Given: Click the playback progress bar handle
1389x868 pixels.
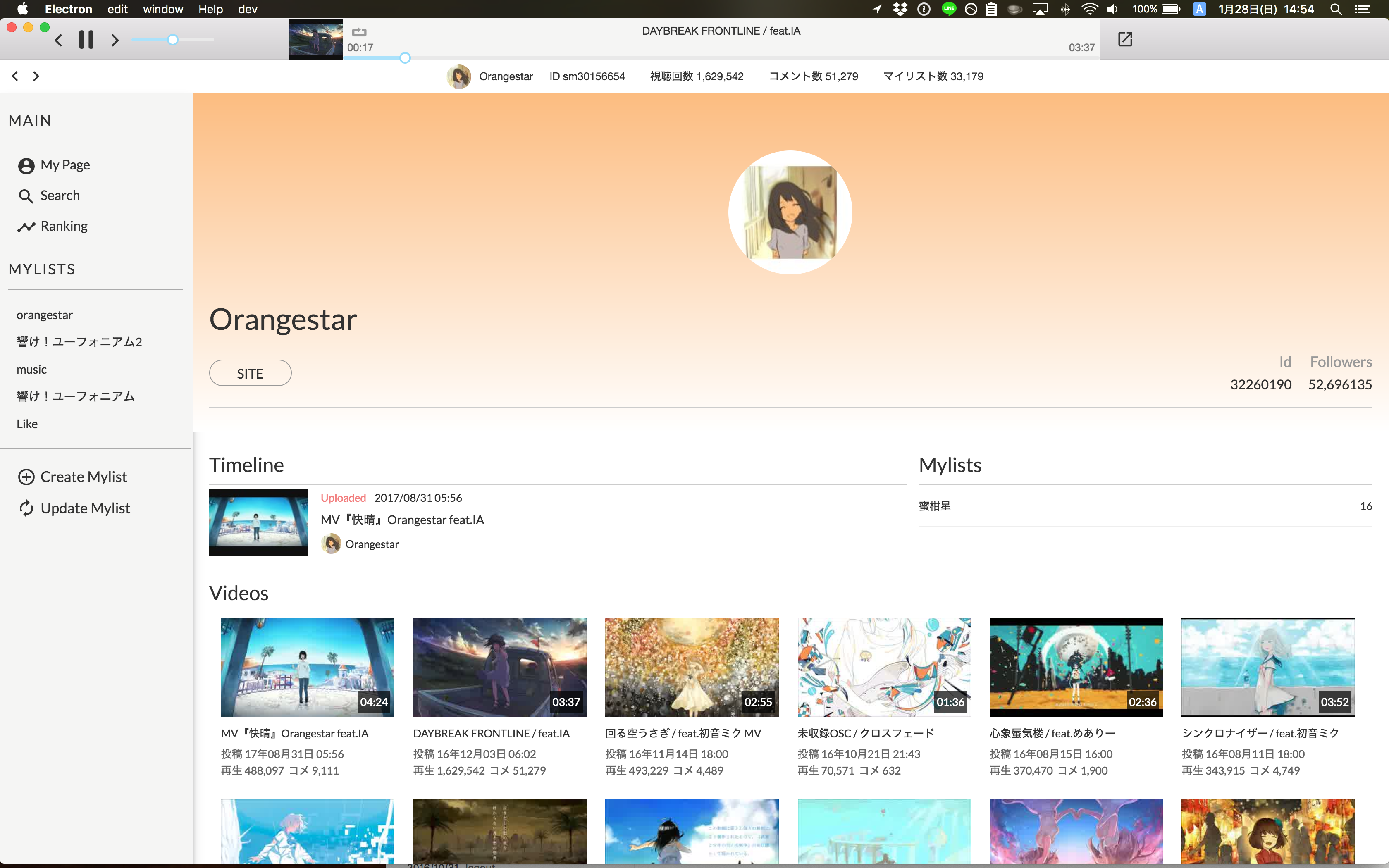Looking at the screenshot, I should tap(405, 58).
